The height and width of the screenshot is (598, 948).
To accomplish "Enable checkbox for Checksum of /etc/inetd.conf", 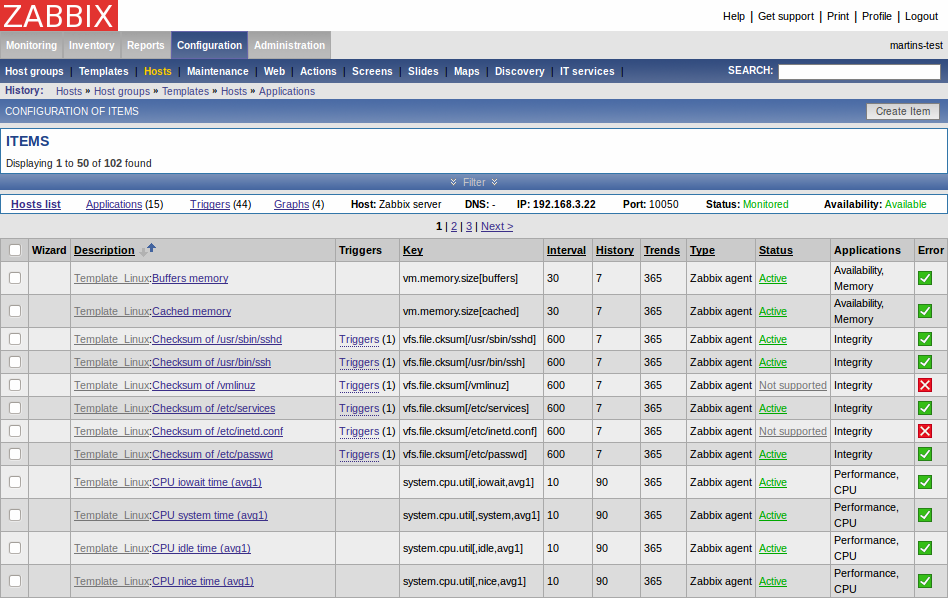I will click(15, 431).
